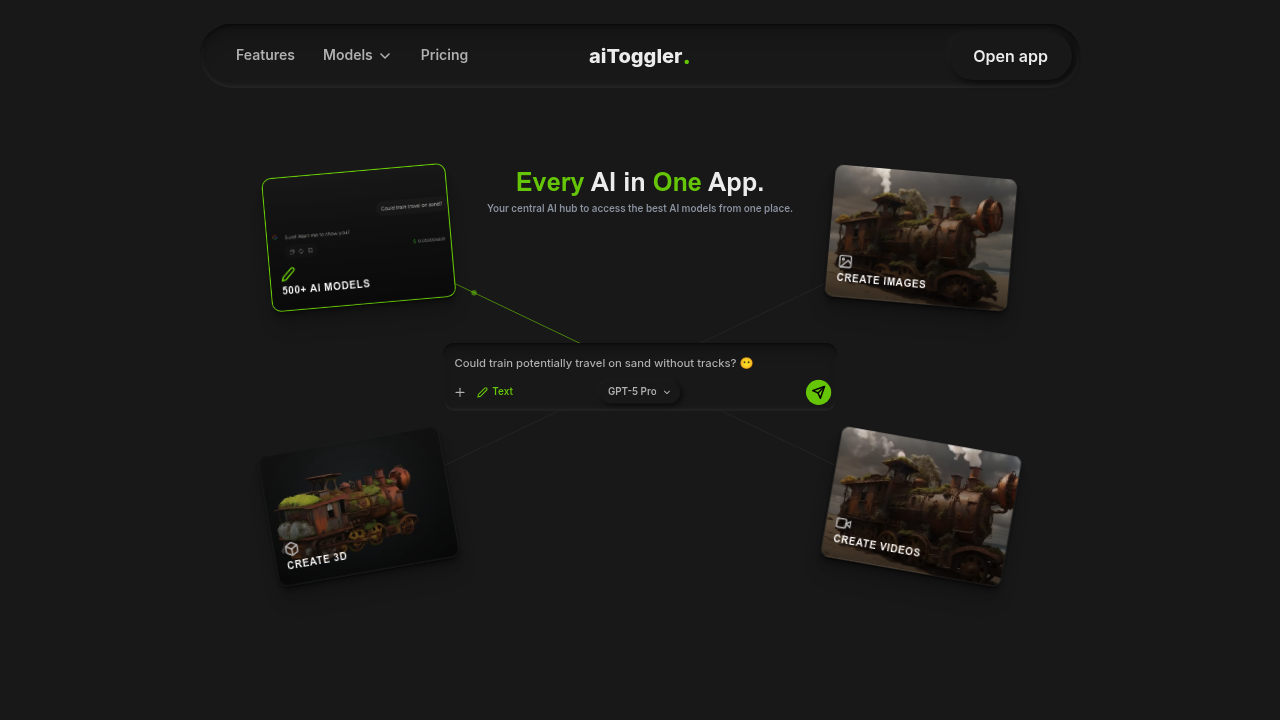Open the GPT-5 Pro model selector
The width and height of the screenshot is (1280, 720).
pos(634,391)
